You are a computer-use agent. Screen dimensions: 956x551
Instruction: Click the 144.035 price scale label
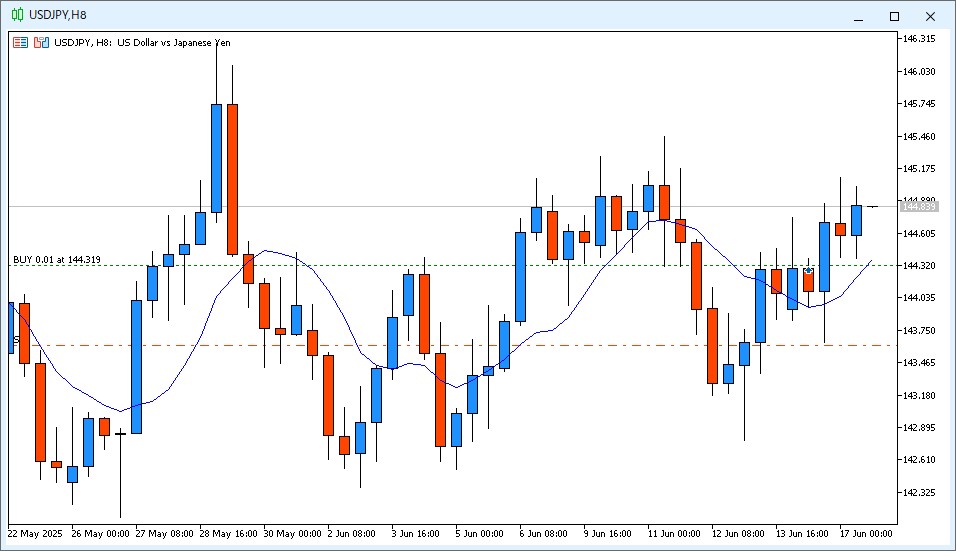919,298
